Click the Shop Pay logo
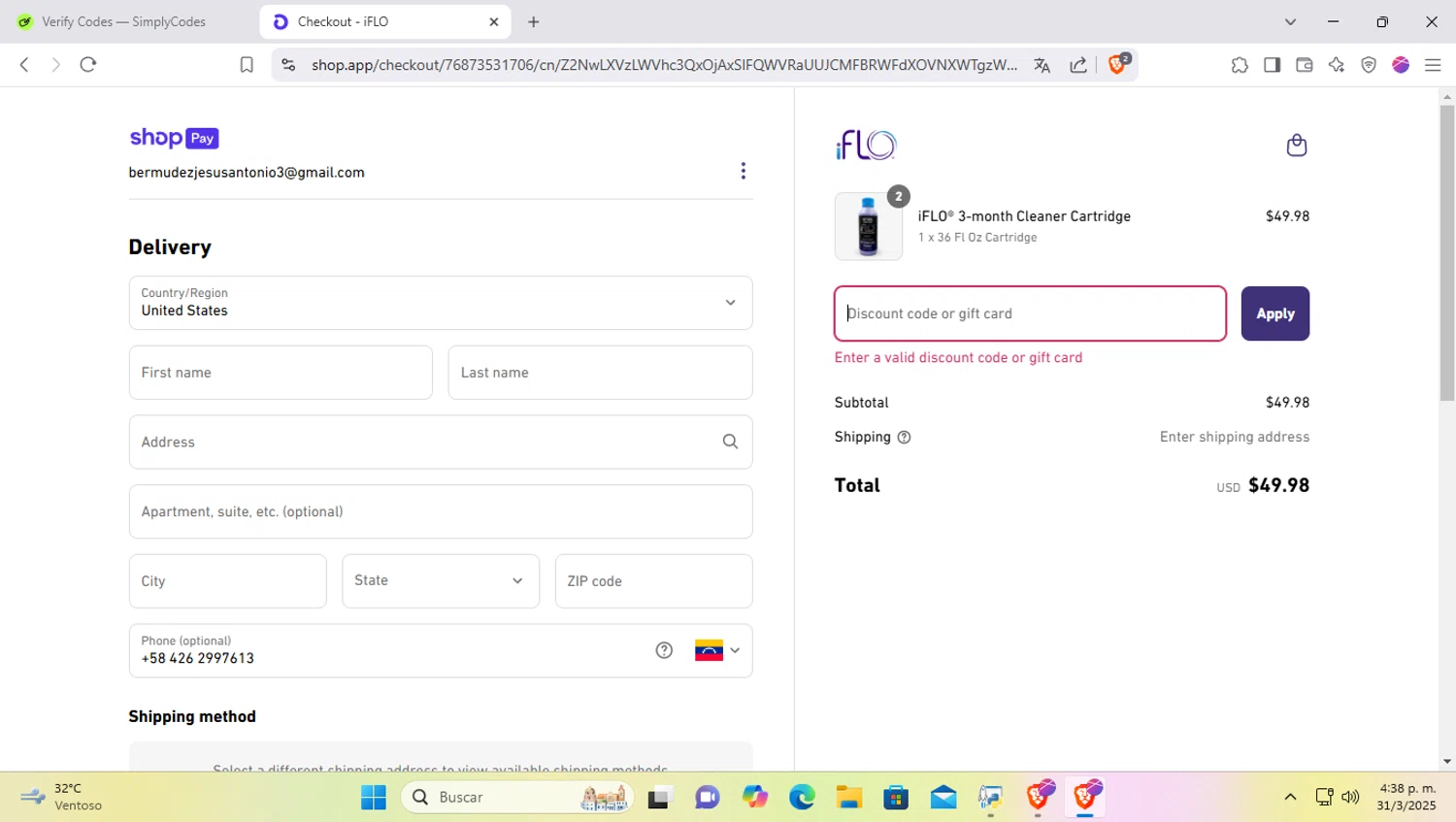The image size is (1456, 822). click(174, 138)
